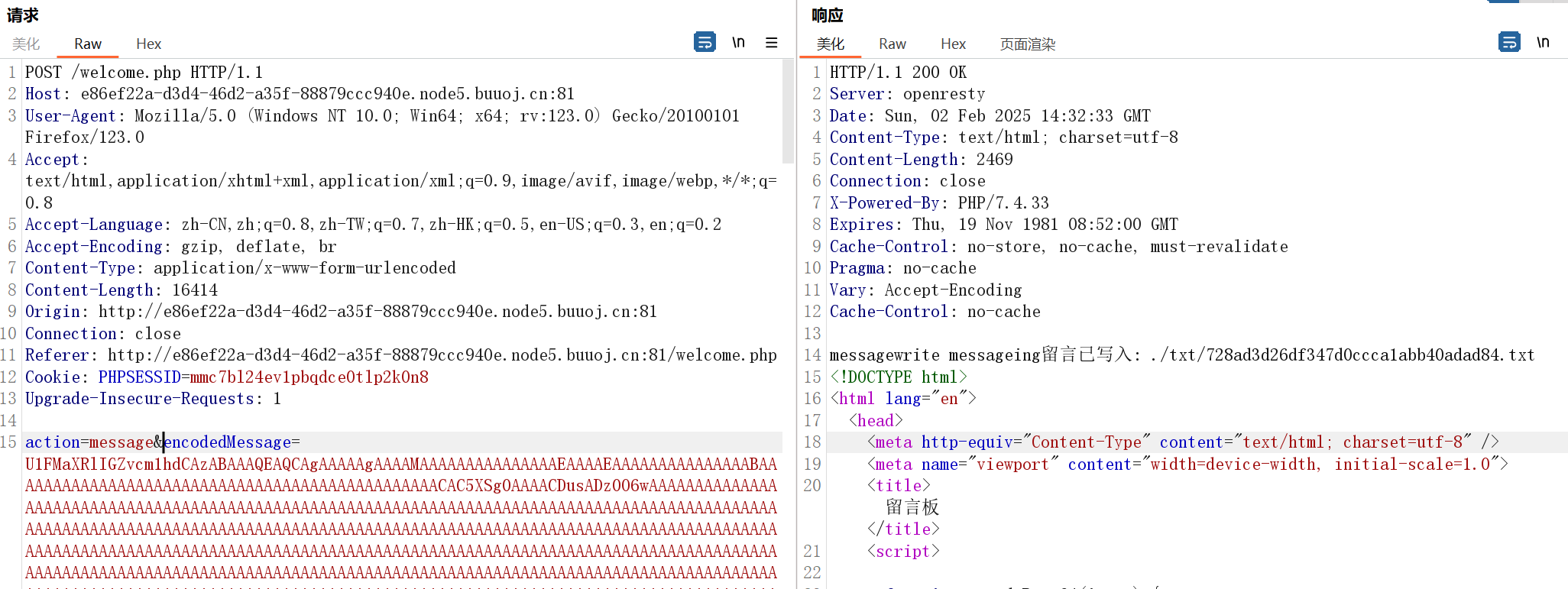
Task: Click the Content-Length 16414 value
Action: pos(195,290)
